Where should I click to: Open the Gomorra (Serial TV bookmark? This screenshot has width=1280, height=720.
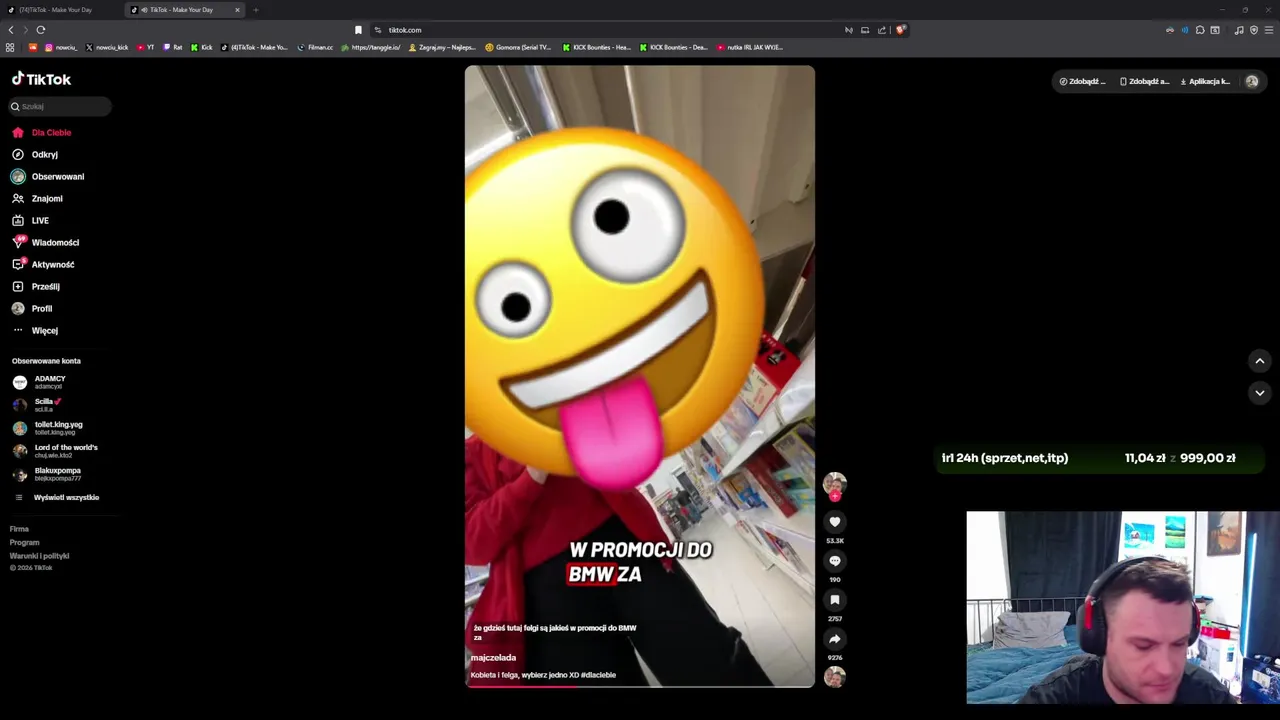[518, 47]
